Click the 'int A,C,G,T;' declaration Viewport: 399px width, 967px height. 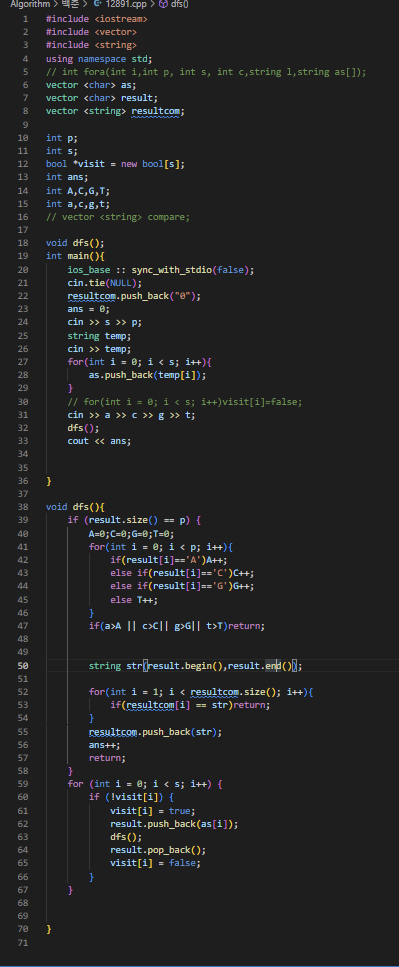click(x=78, y=191)
